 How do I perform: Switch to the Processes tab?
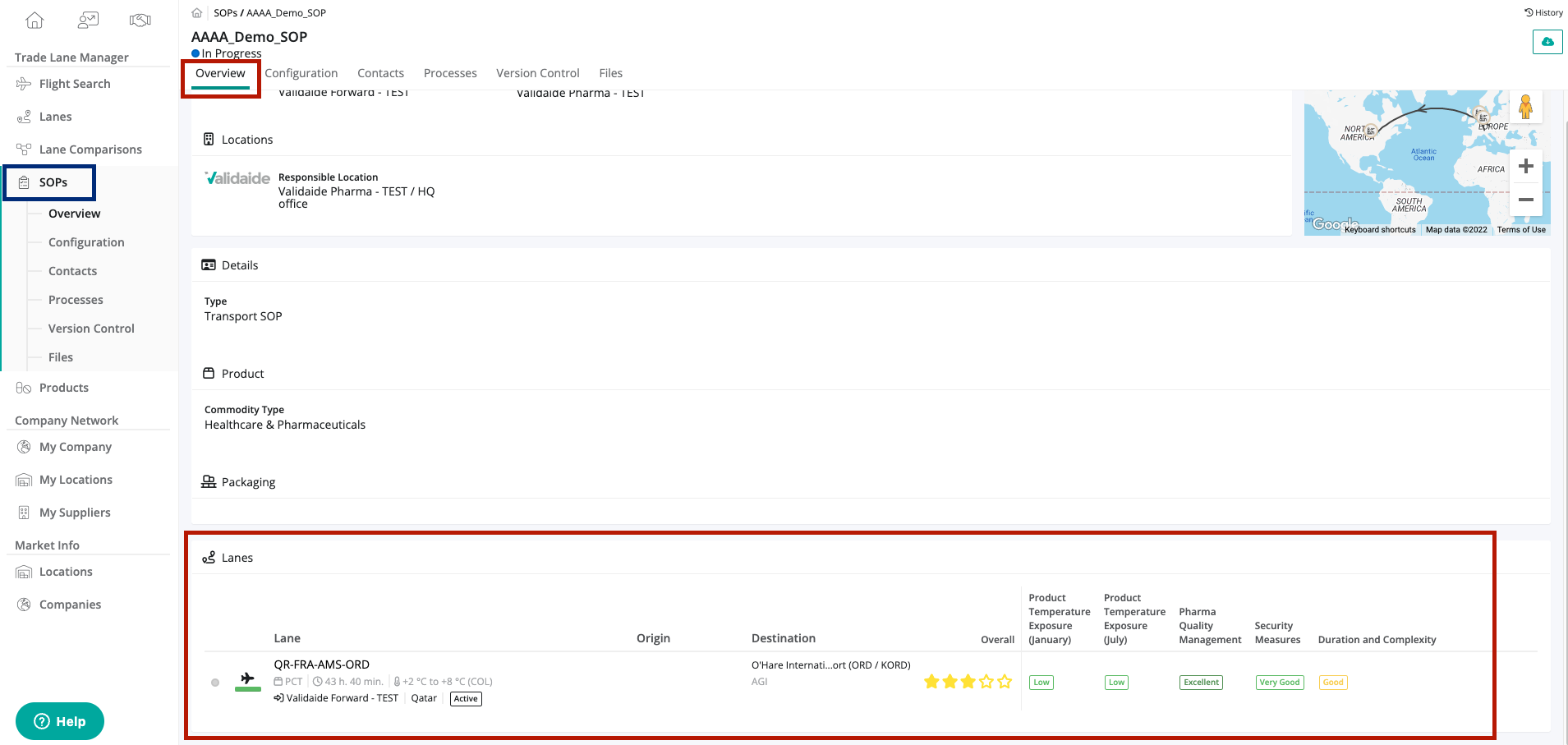pos(450,73)
